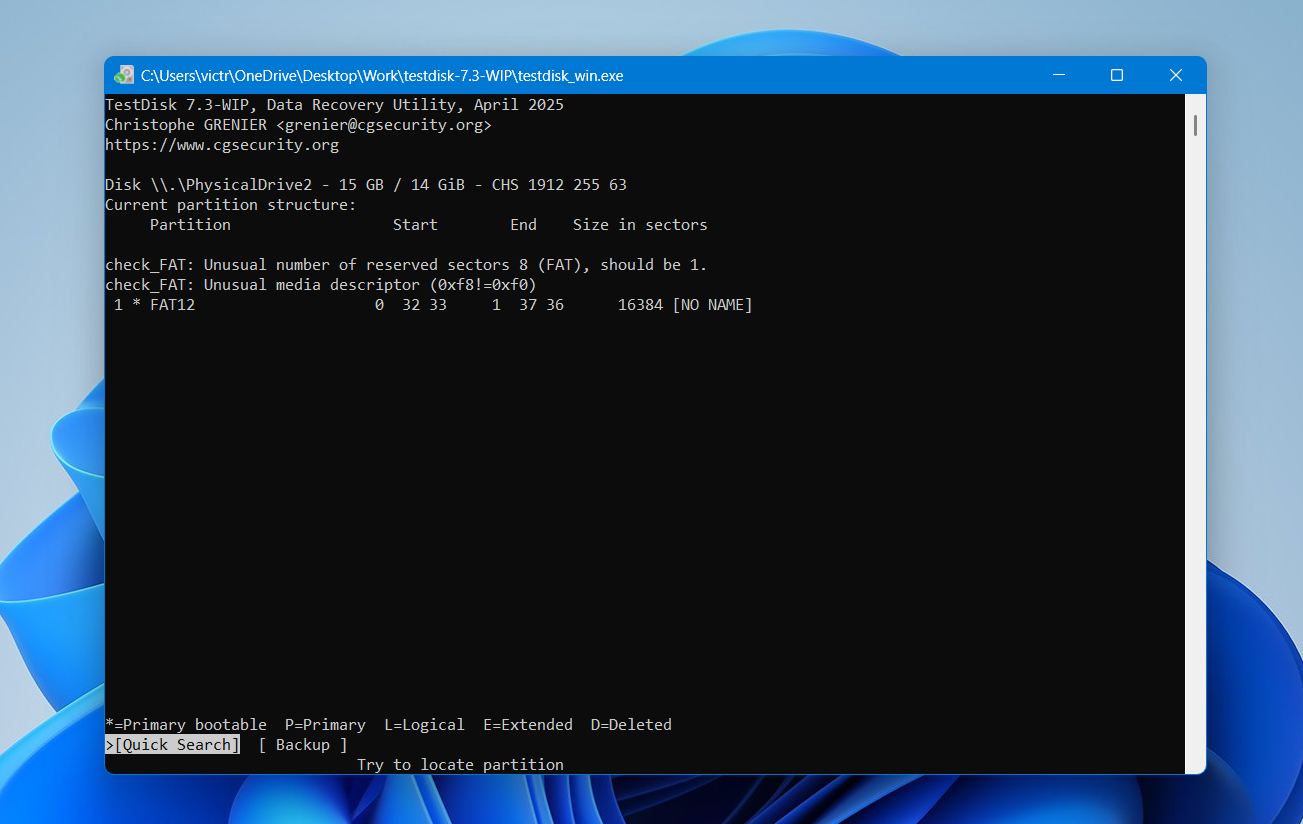This screenshot has width=1303, height=824.
Task: Click the Primary bootable legend line
Action: coord(185,724)
